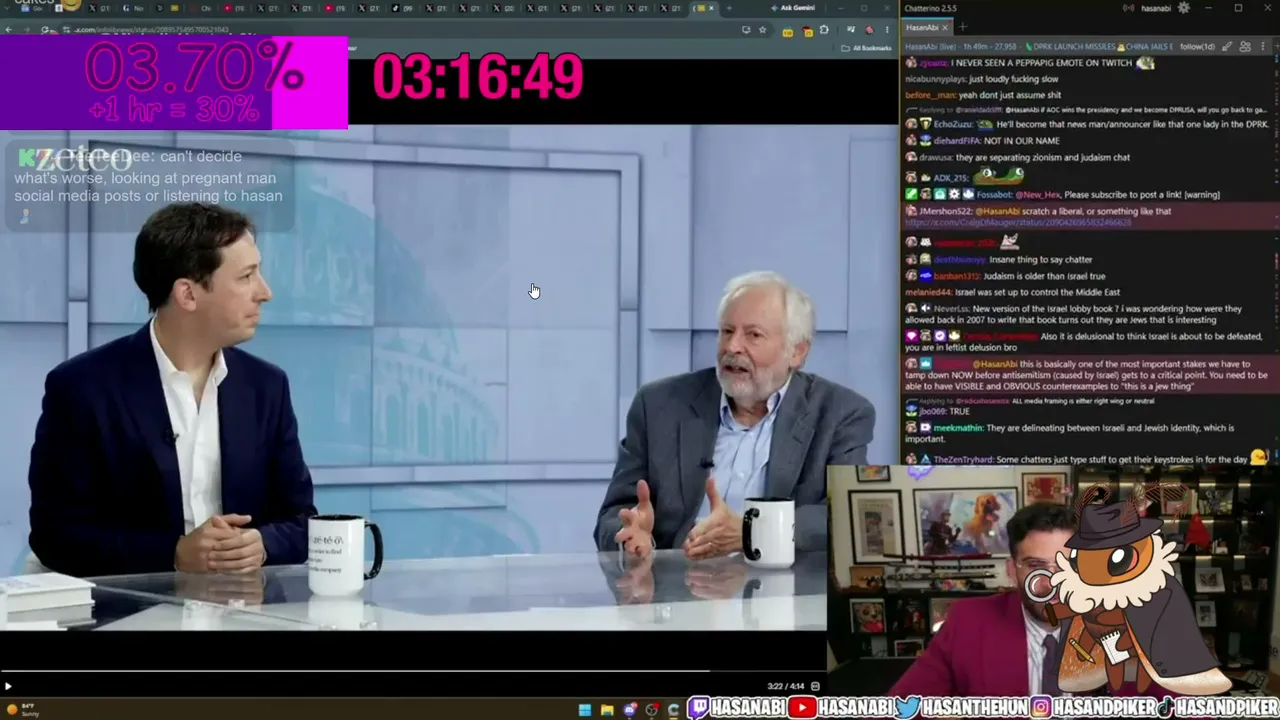Screen dimensions: 1280x720
Task: Open File Explorer from taskbar
Action: tap(607, 710)
